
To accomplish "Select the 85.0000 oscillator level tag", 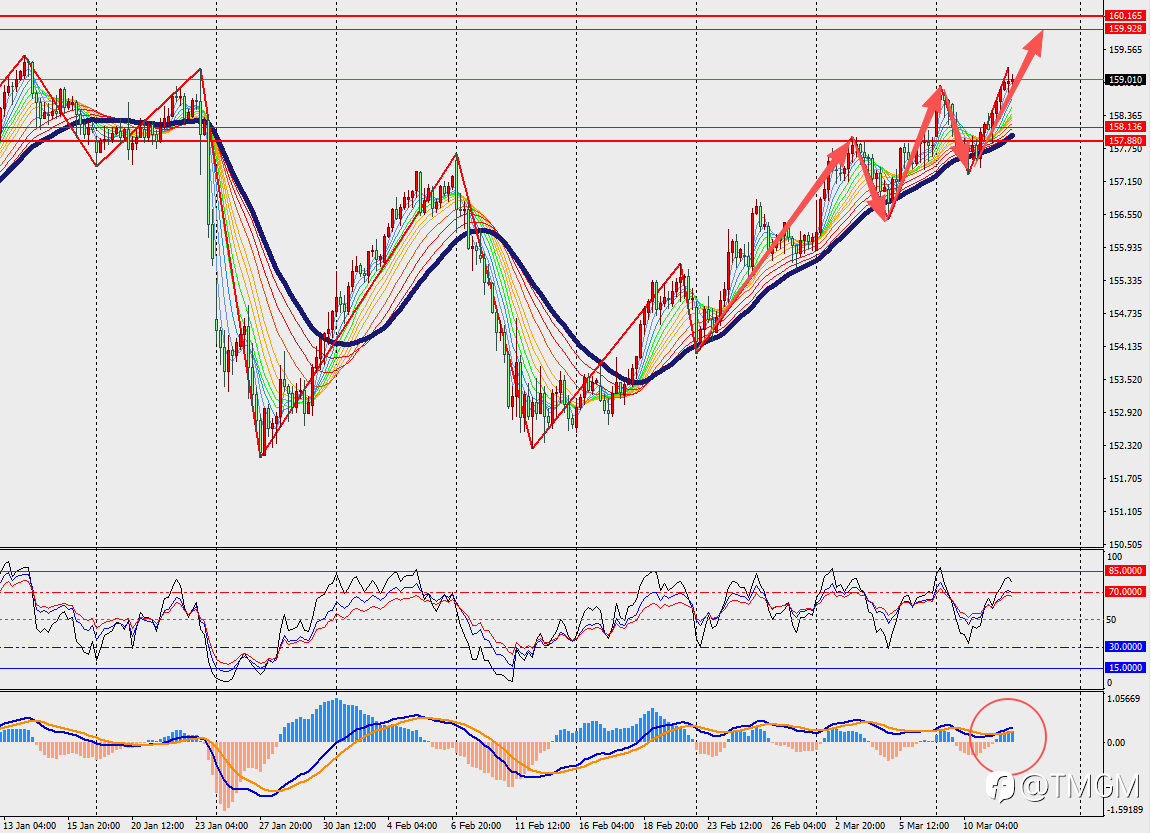I will [1125, 570].
